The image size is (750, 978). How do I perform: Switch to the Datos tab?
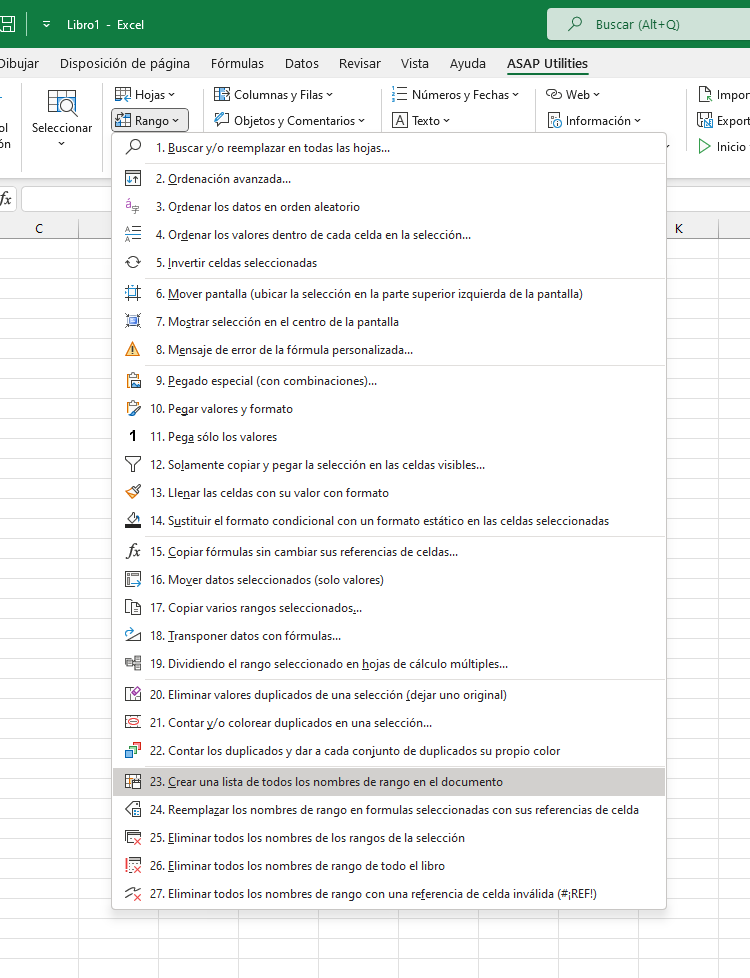pos(301,64)
